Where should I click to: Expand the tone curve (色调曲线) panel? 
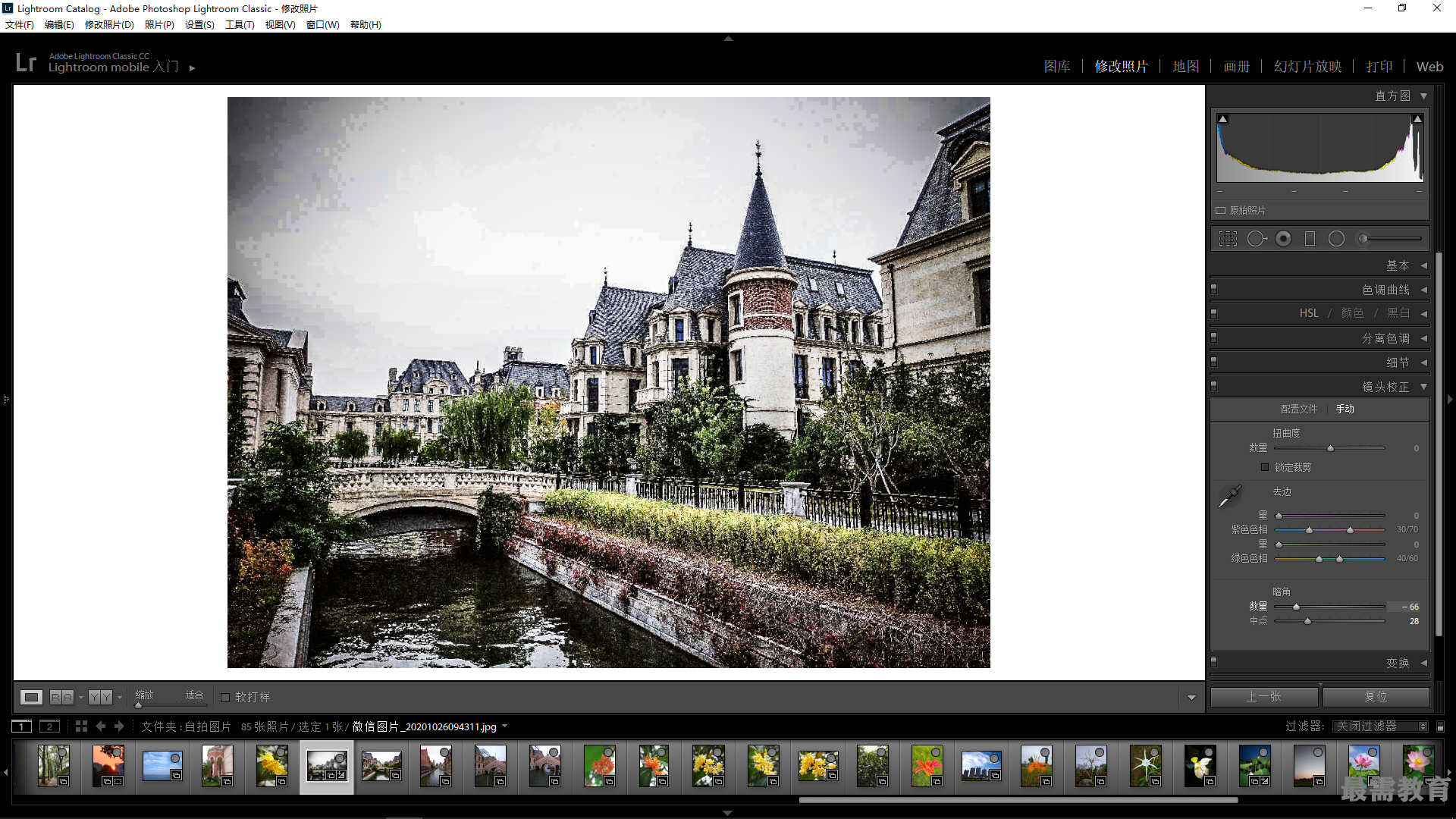pos(1423,290)
